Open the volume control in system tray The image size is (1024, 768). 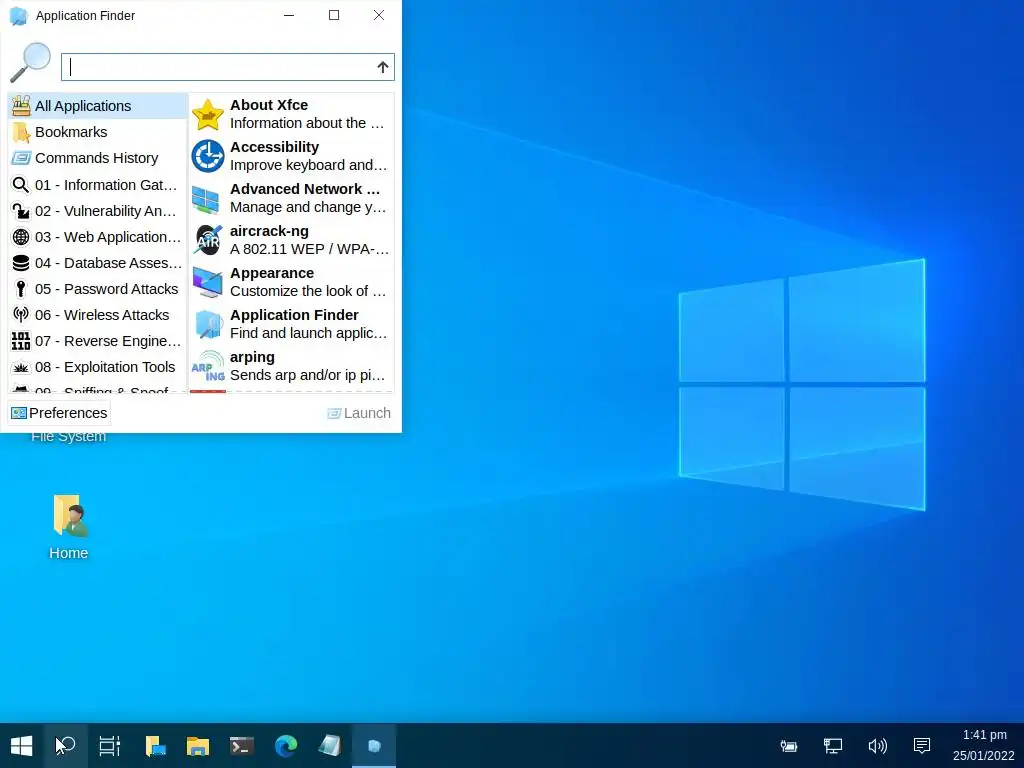878,746
